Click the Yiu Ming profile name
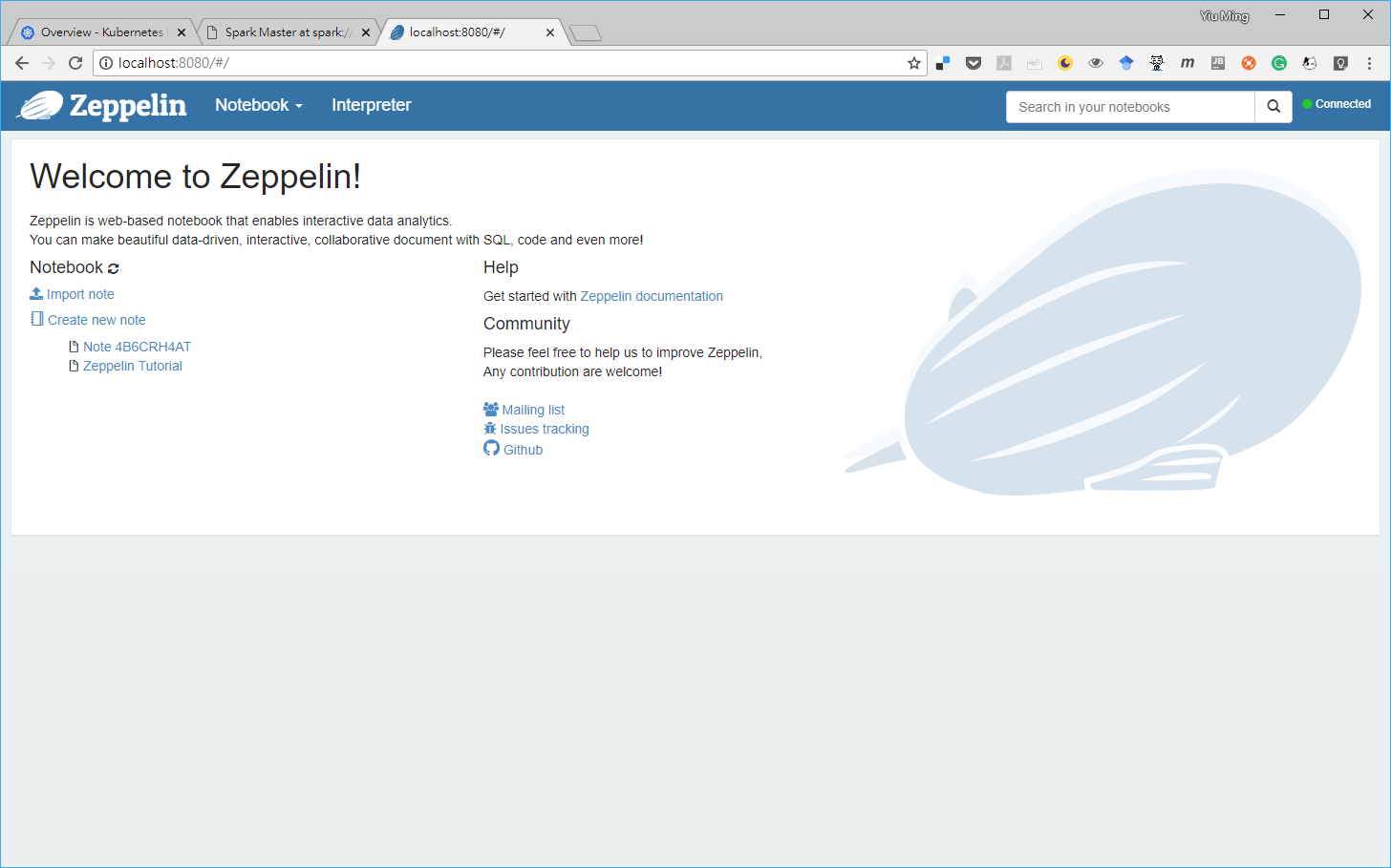Image resolution: width=1391 pixels, height=868 pixels. tap(1225, 15)
